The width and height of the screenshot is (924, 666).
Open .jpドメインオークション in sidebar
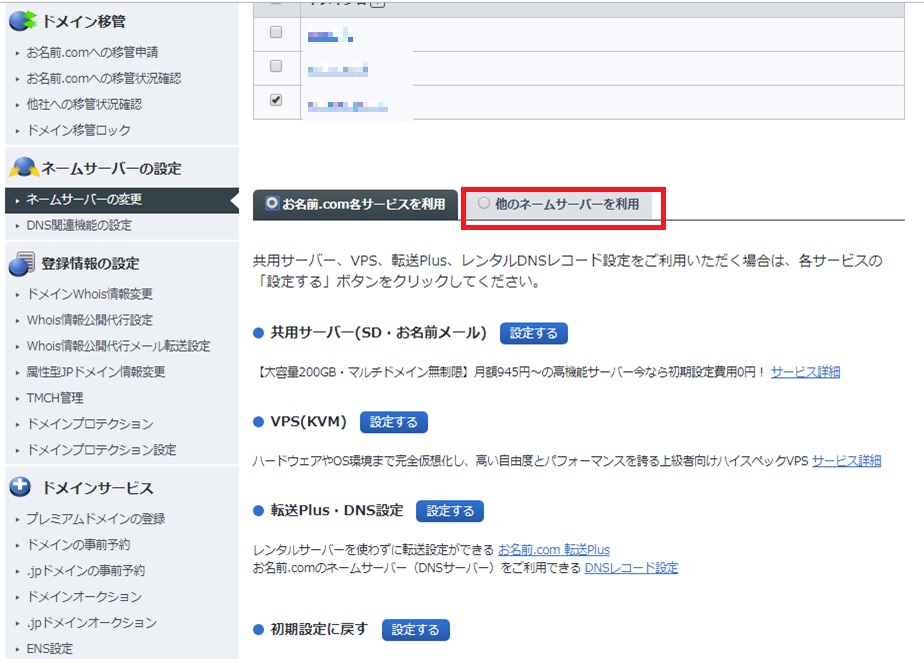[x=91, y=622]
